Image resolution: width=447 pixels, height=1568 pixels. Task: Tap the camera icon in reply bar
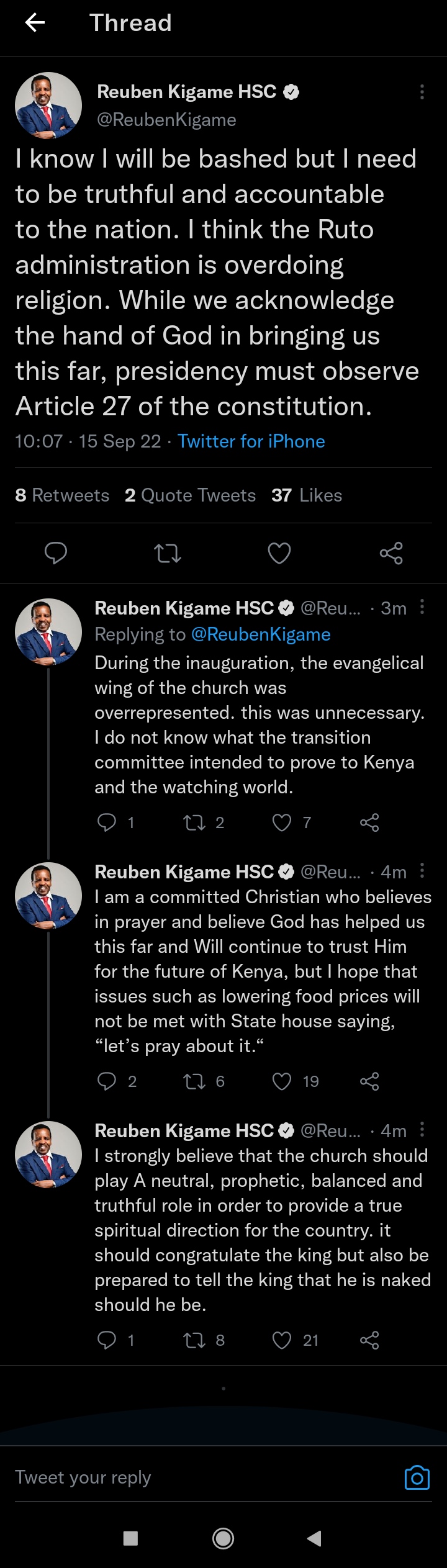click(417, 1477)
